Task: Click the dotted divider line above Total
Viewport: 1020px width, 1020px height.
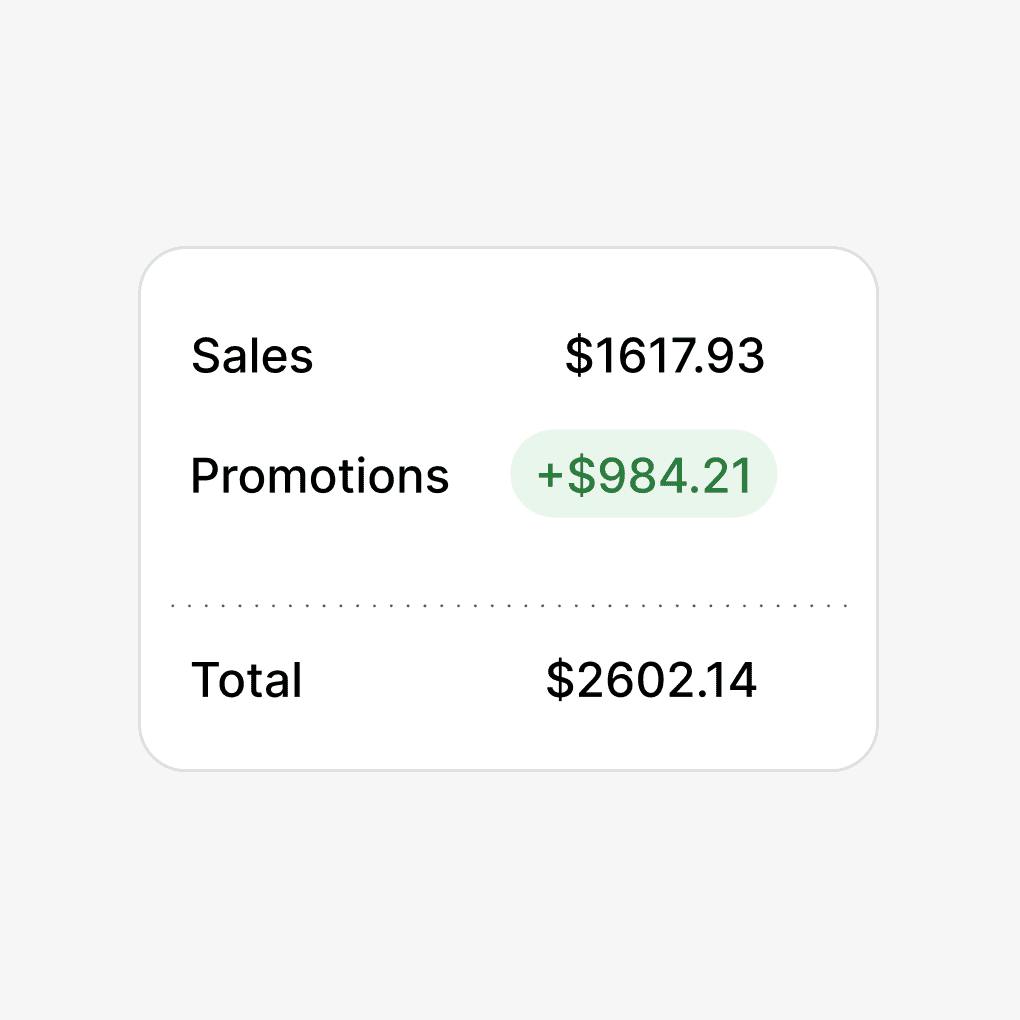Action: click(x=508, y=606)
